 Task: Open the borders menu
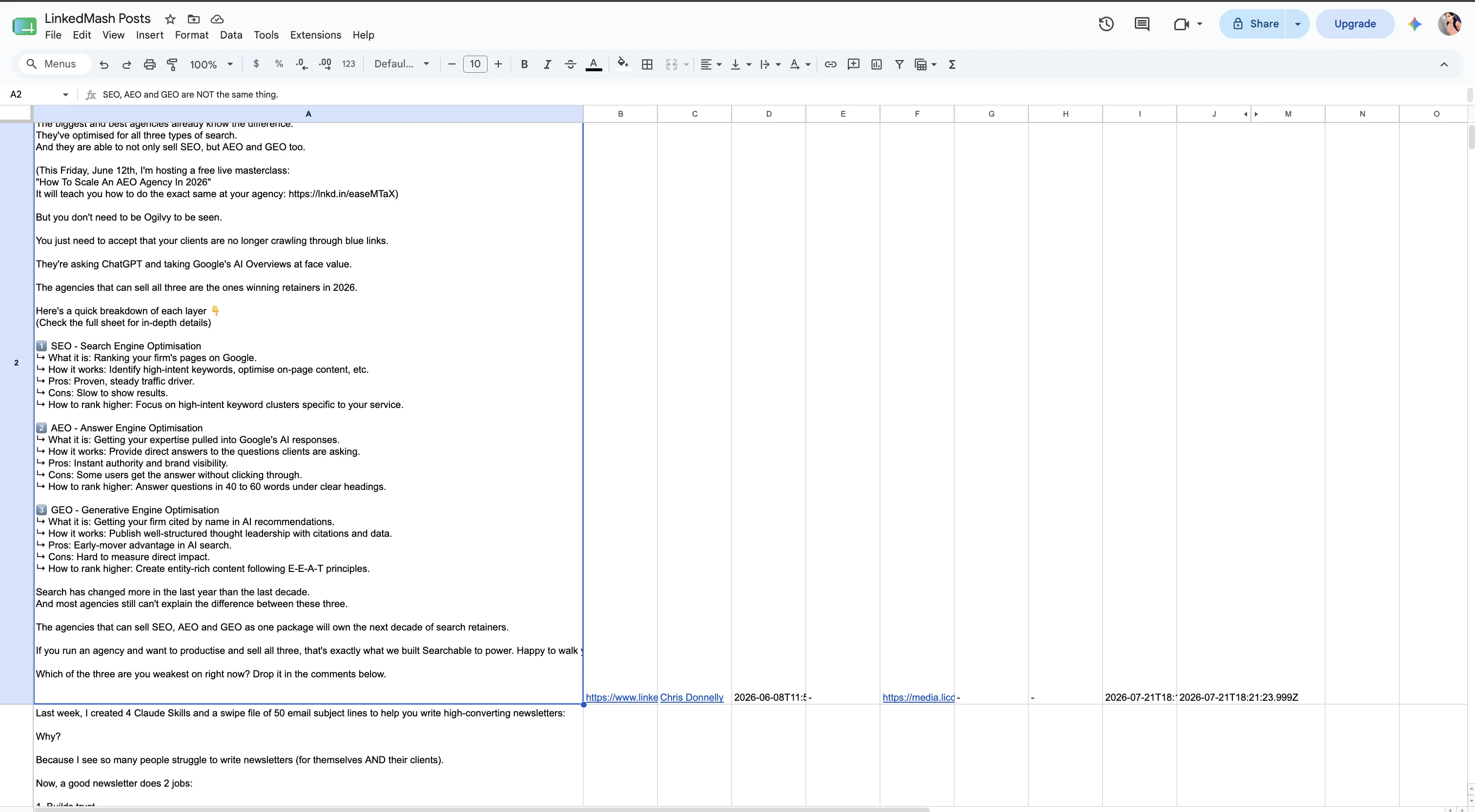click(647, 64)
